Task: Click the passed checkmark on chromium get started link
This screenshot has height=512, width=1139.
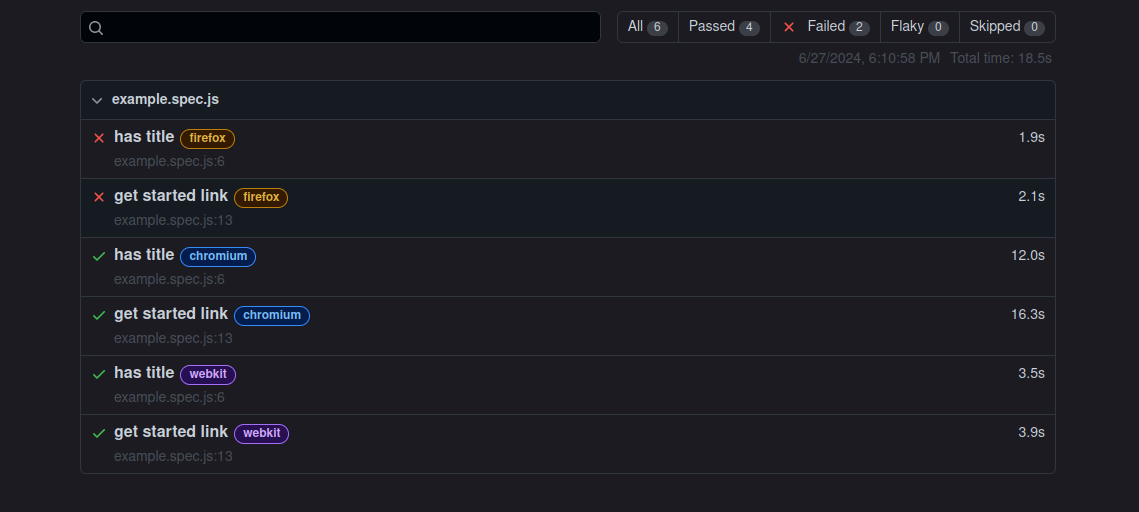Action: pos(99,315)
